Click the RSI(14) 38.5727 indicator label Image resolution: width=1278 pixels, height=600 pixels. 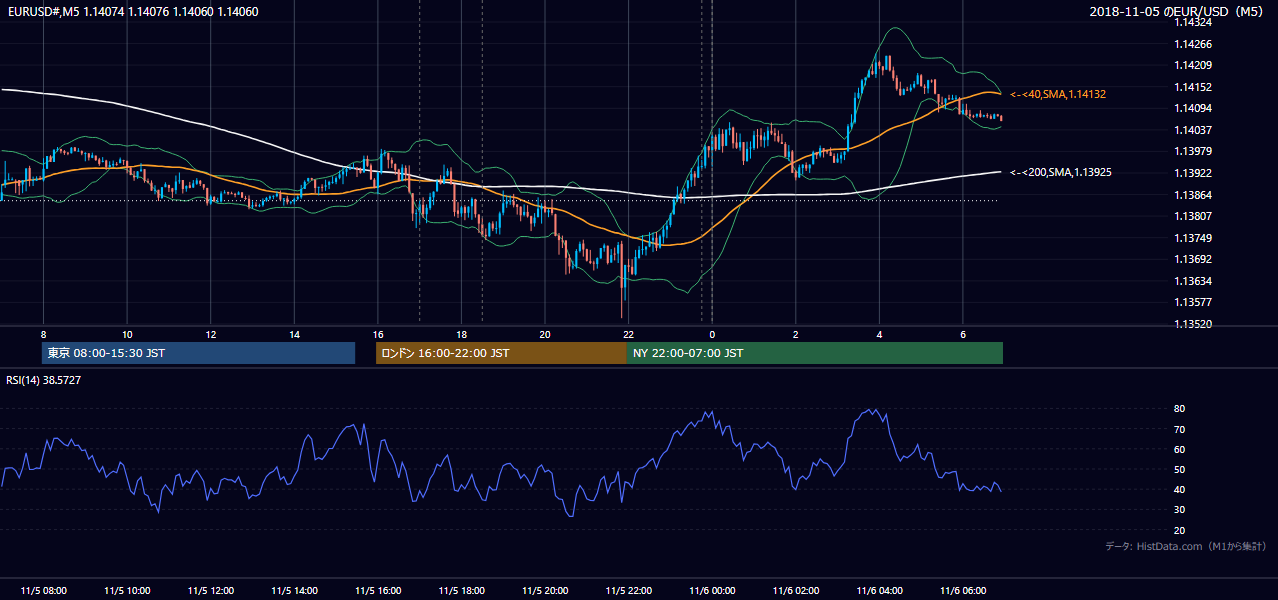44,380
